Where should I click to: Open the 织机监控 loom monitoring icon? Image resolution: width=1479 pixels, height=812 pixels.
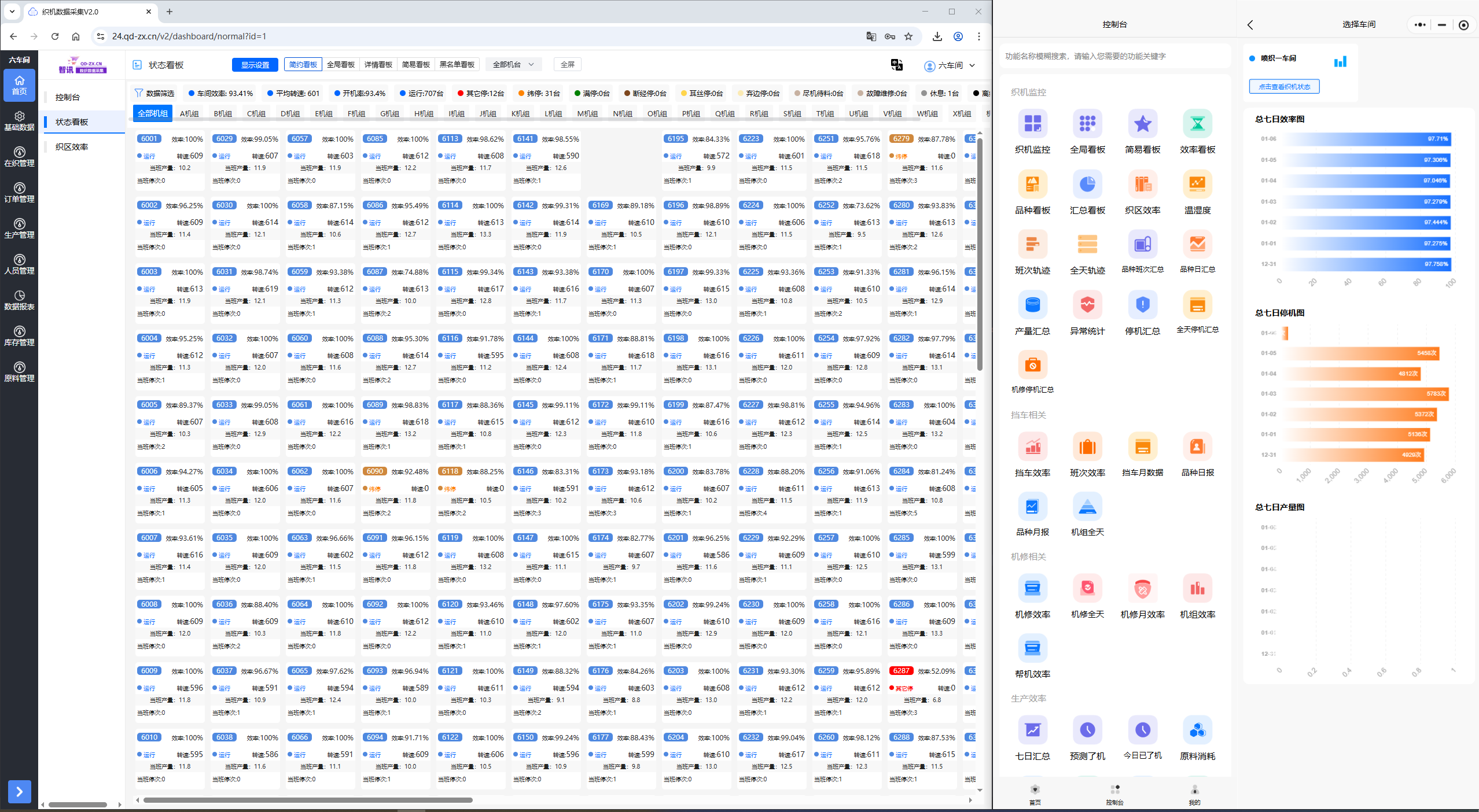[1032, 124]
